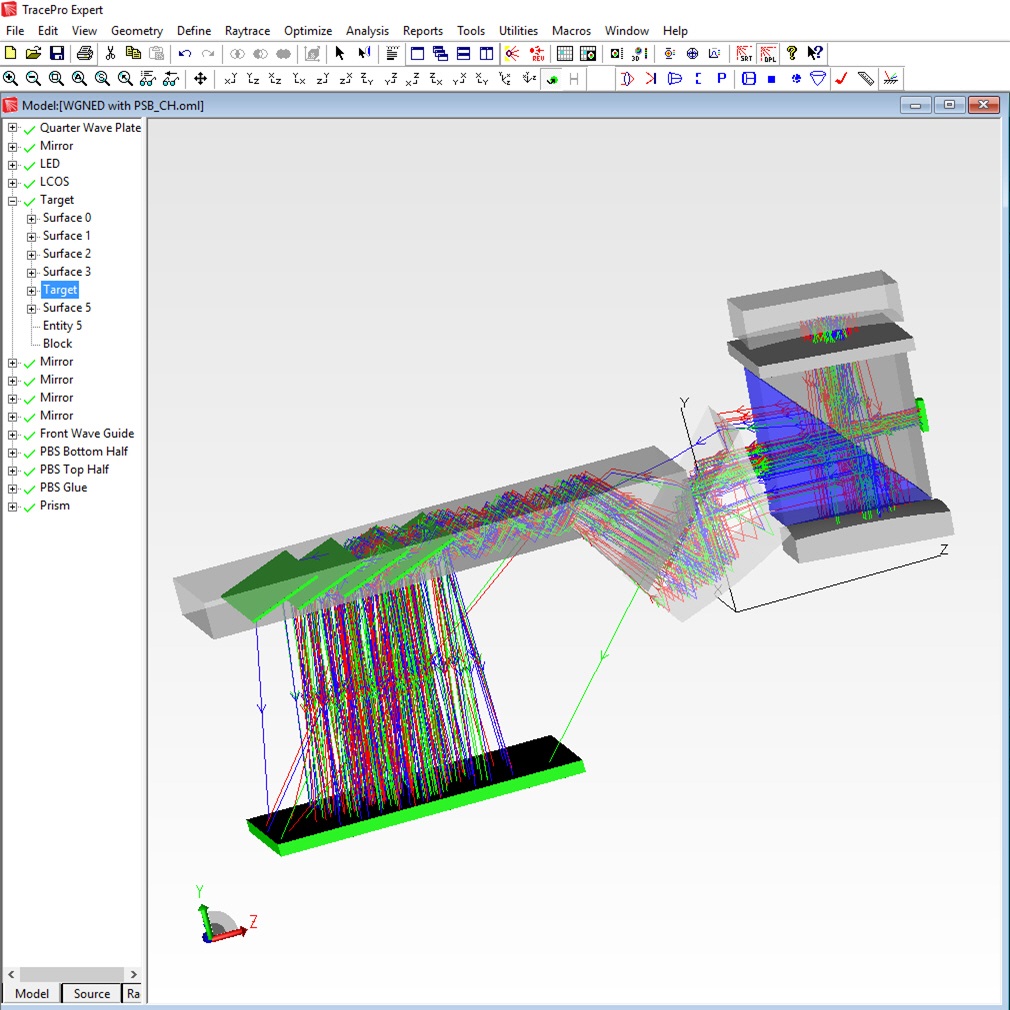Activate the Pan view tool

202,78
